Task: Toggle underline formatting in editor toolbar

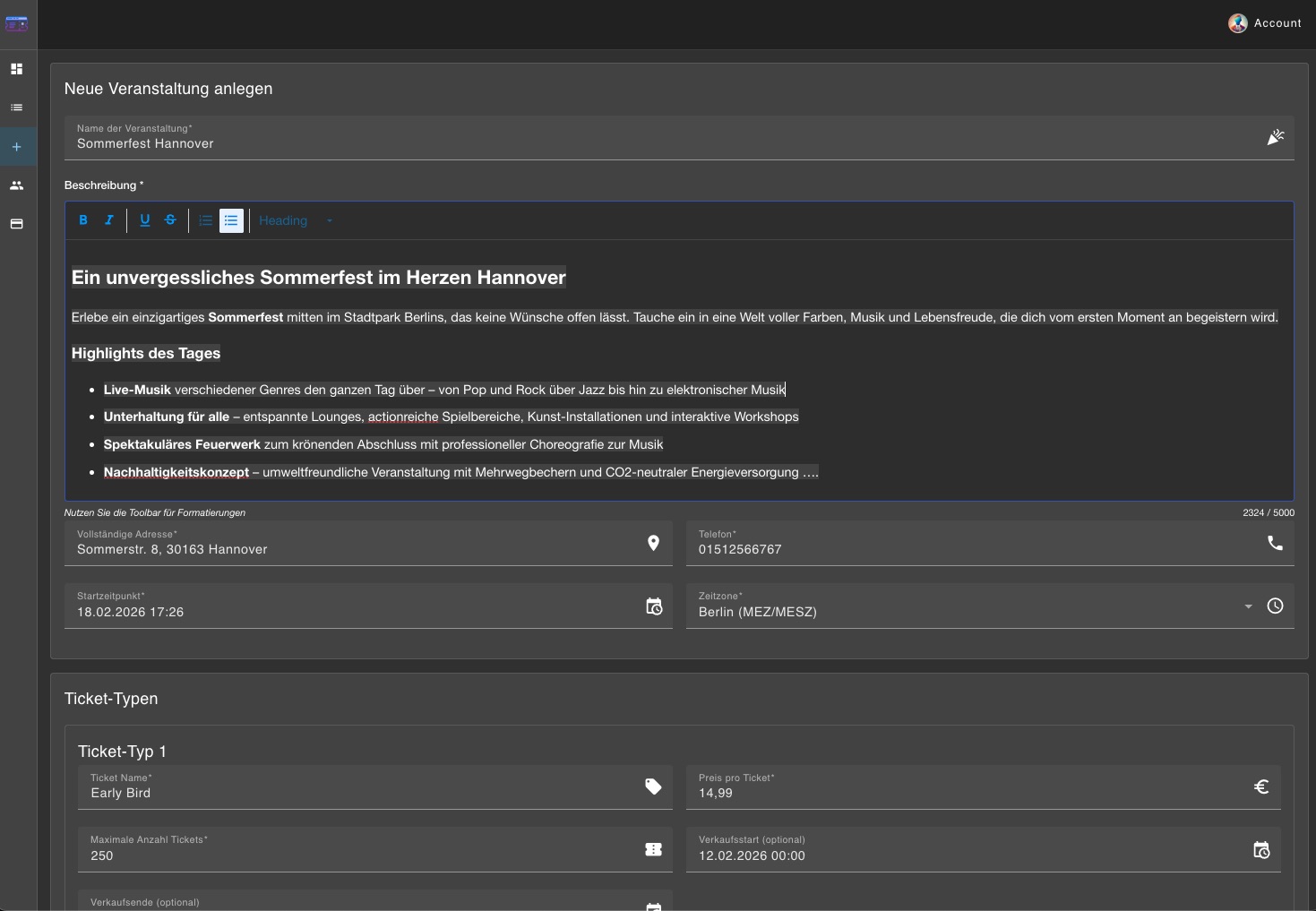Action: [x=144, y=220]
